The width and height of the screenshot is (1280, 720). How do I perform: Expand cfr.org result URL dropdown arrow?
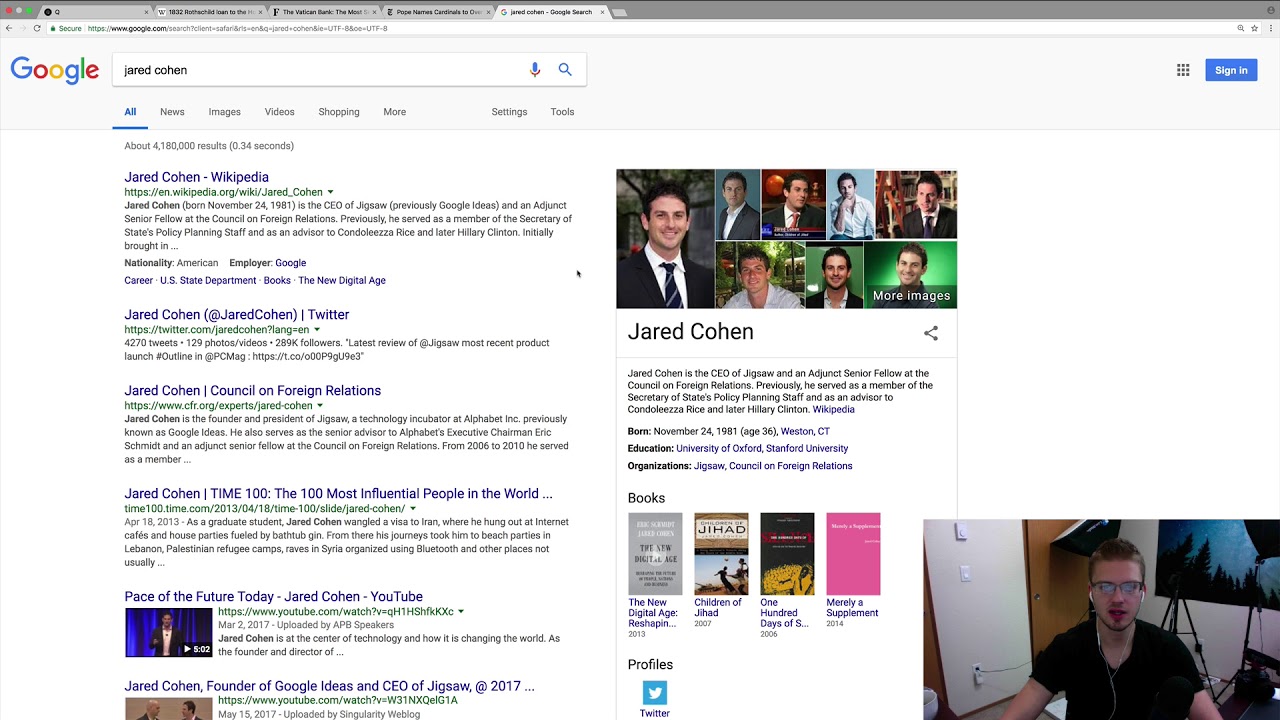tap(320, 405)
